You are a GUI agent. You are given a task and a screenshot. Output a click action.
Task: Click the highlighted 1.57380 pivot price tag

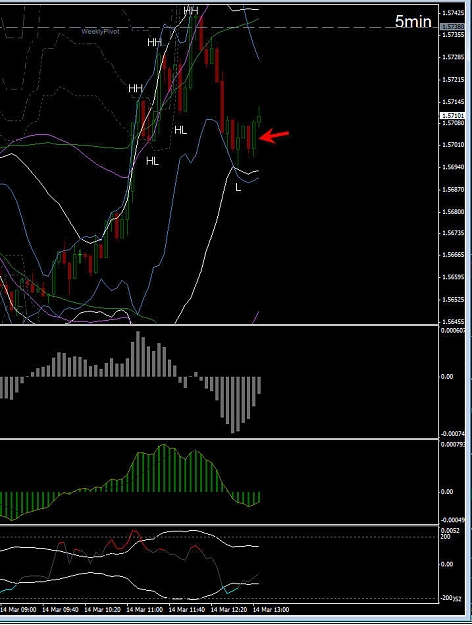453,26
